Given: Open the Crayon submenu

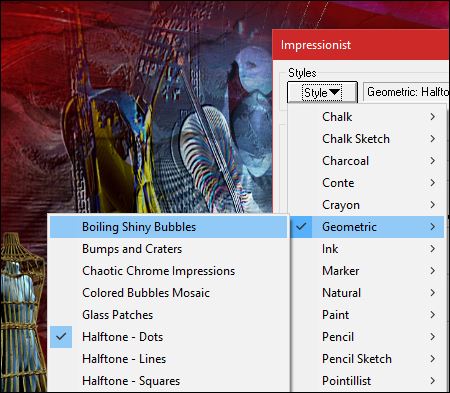Looking at the screenshot, I should 367,205.
